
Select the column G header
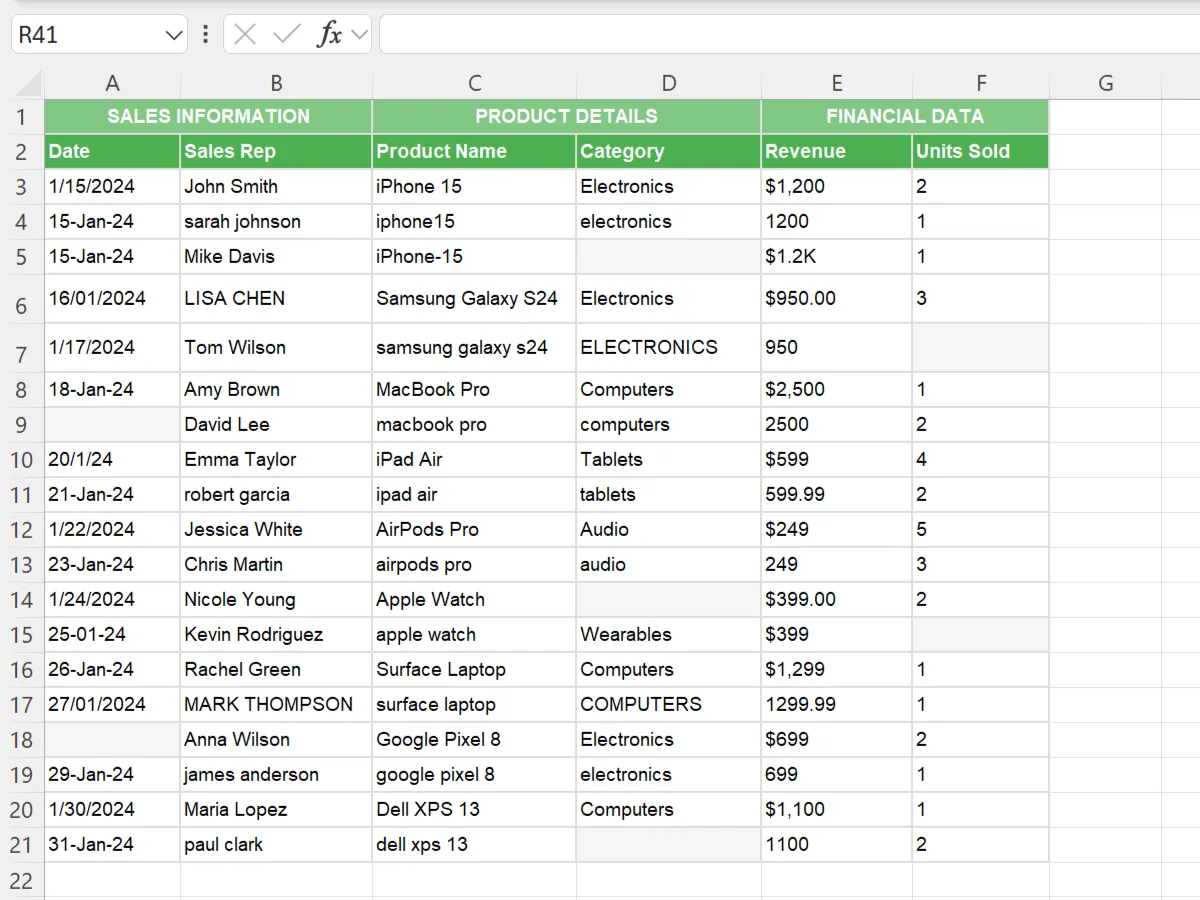pos(1106,82)
